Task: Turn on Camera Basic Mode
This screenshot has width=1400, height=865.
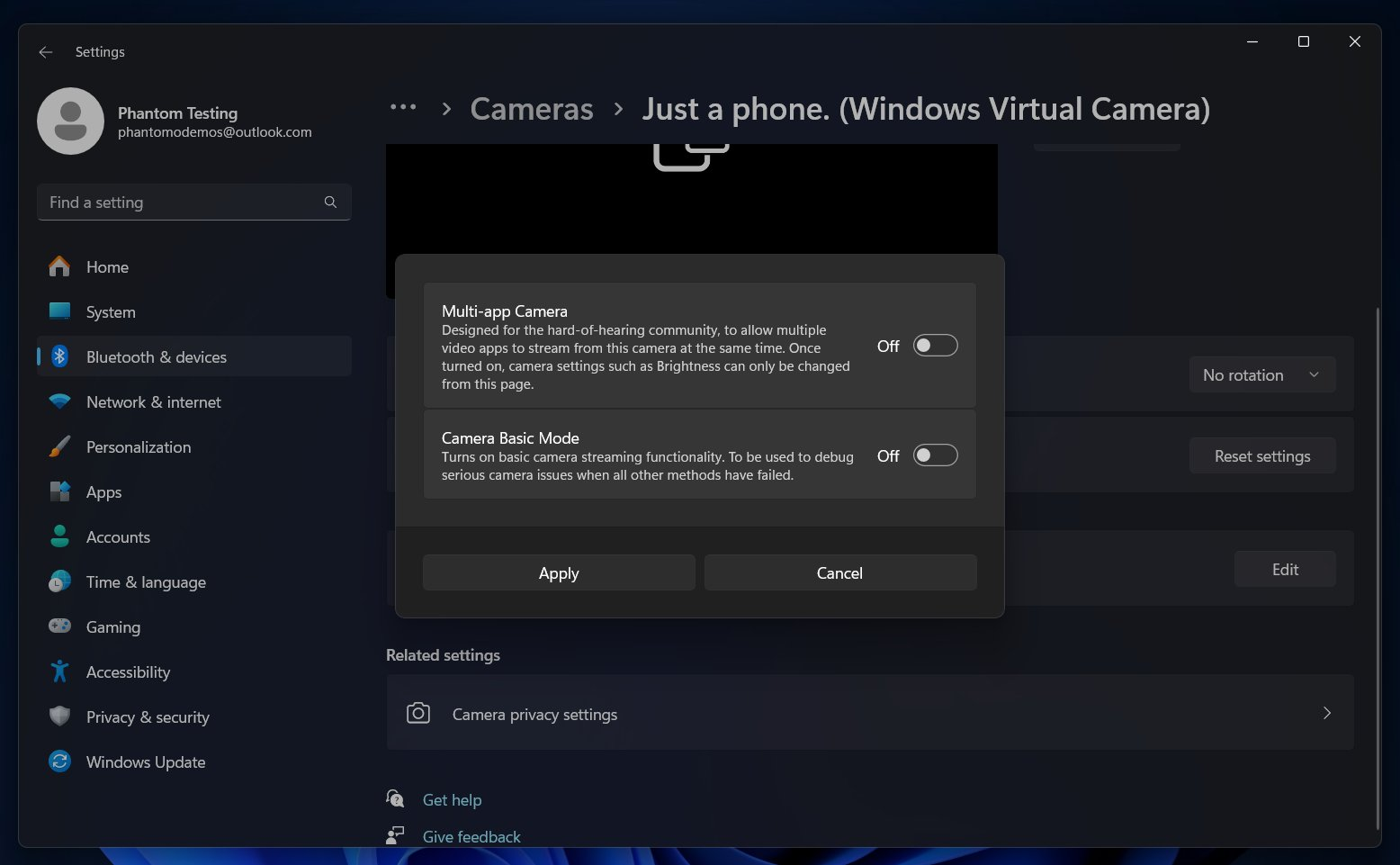Action: tap(935, 455)
